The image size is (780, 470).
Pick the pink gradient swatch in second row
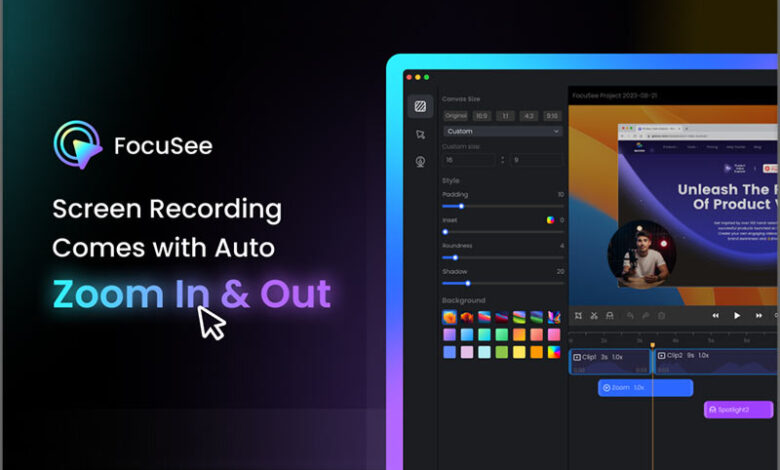click(x=554, y=335)
